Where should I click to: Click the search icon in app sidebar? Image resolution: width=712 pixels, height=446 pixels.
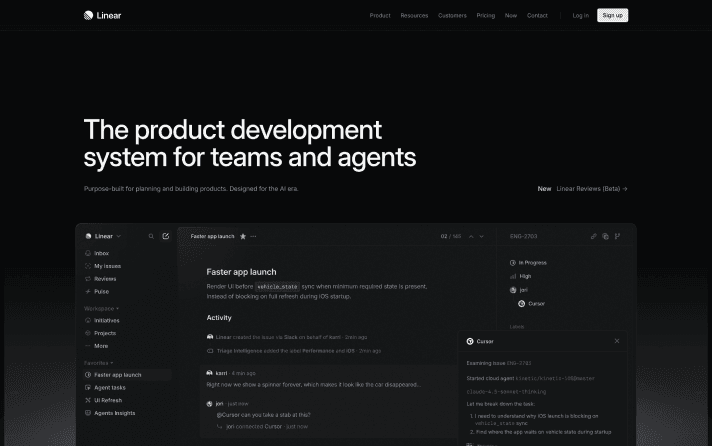point(151,236)
